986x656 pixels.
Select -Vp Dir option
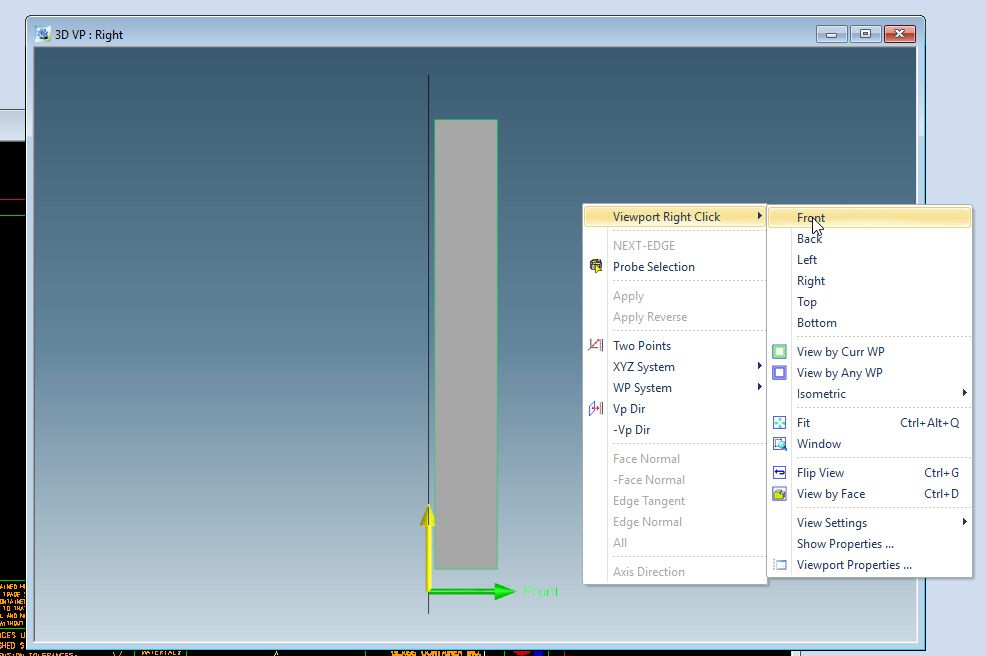[x=675, y=430]
